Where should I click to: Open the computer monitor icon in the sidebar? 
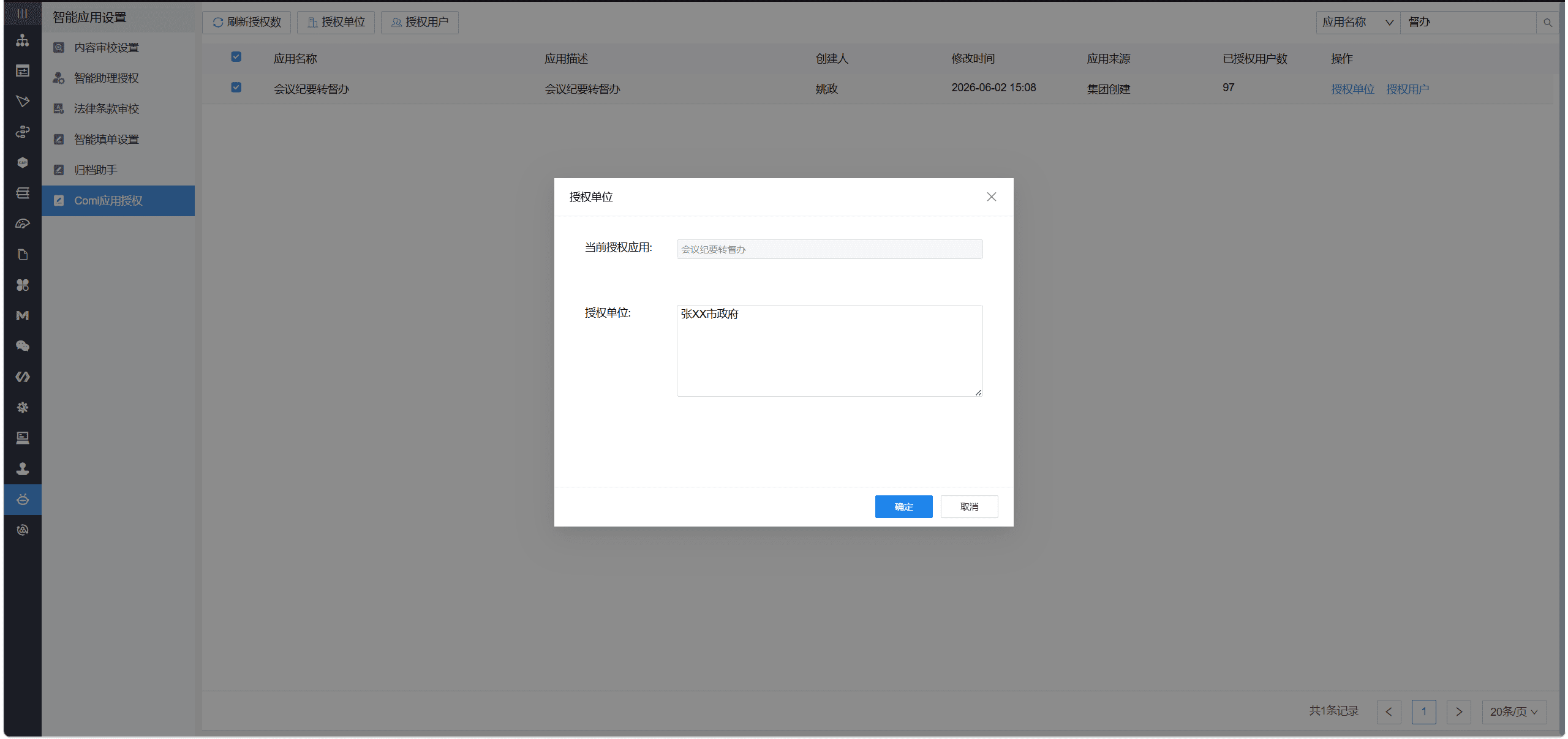tap(23, 438)
